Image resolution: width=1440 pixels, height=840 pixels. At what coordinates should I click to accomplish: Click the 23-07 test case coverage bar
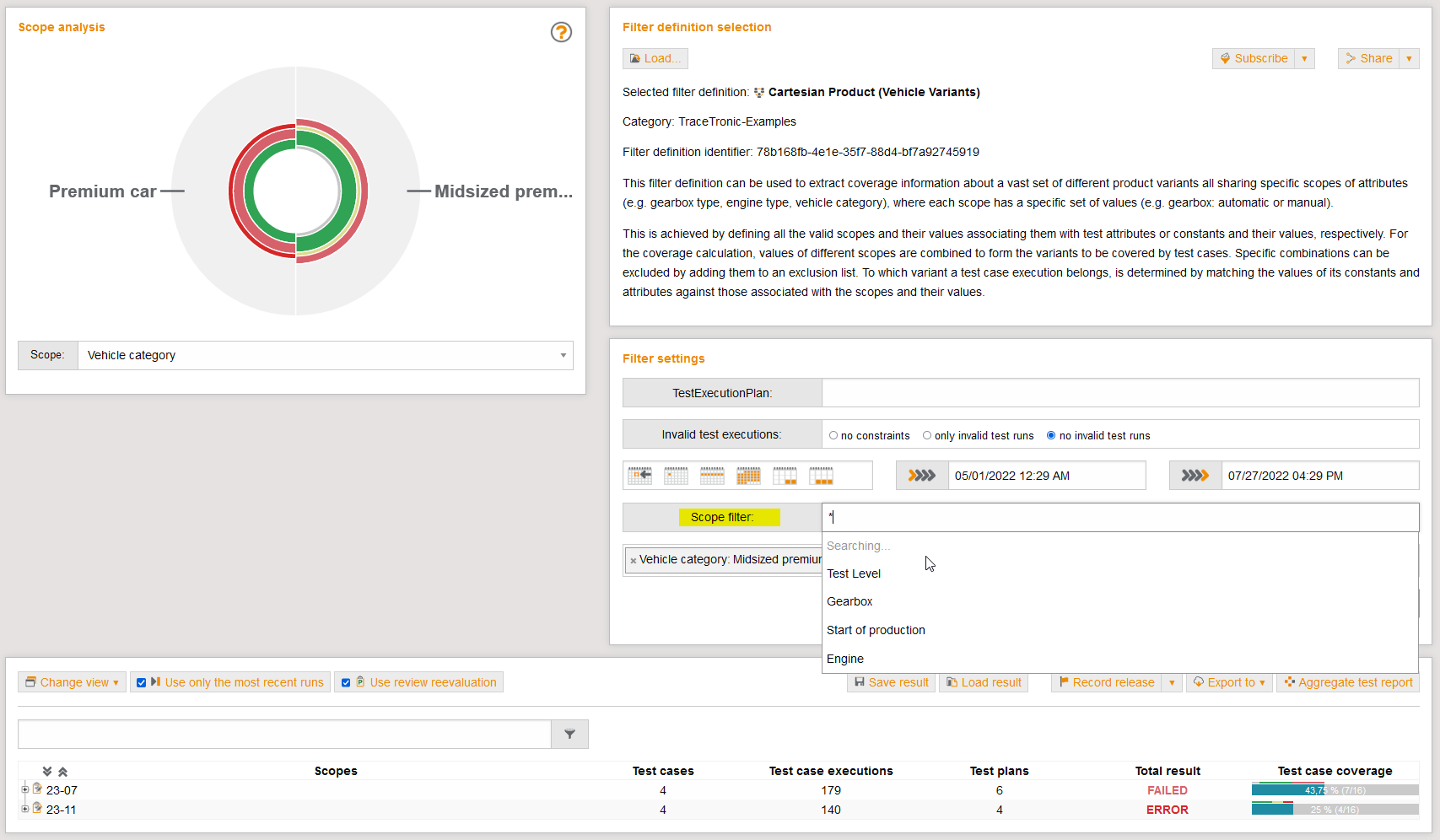click(1335, 790)
